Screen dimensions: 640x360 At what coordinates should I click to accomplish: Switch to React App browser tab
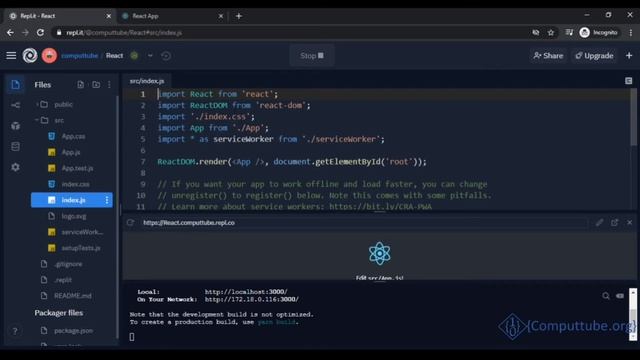click(x=171, y=16)
